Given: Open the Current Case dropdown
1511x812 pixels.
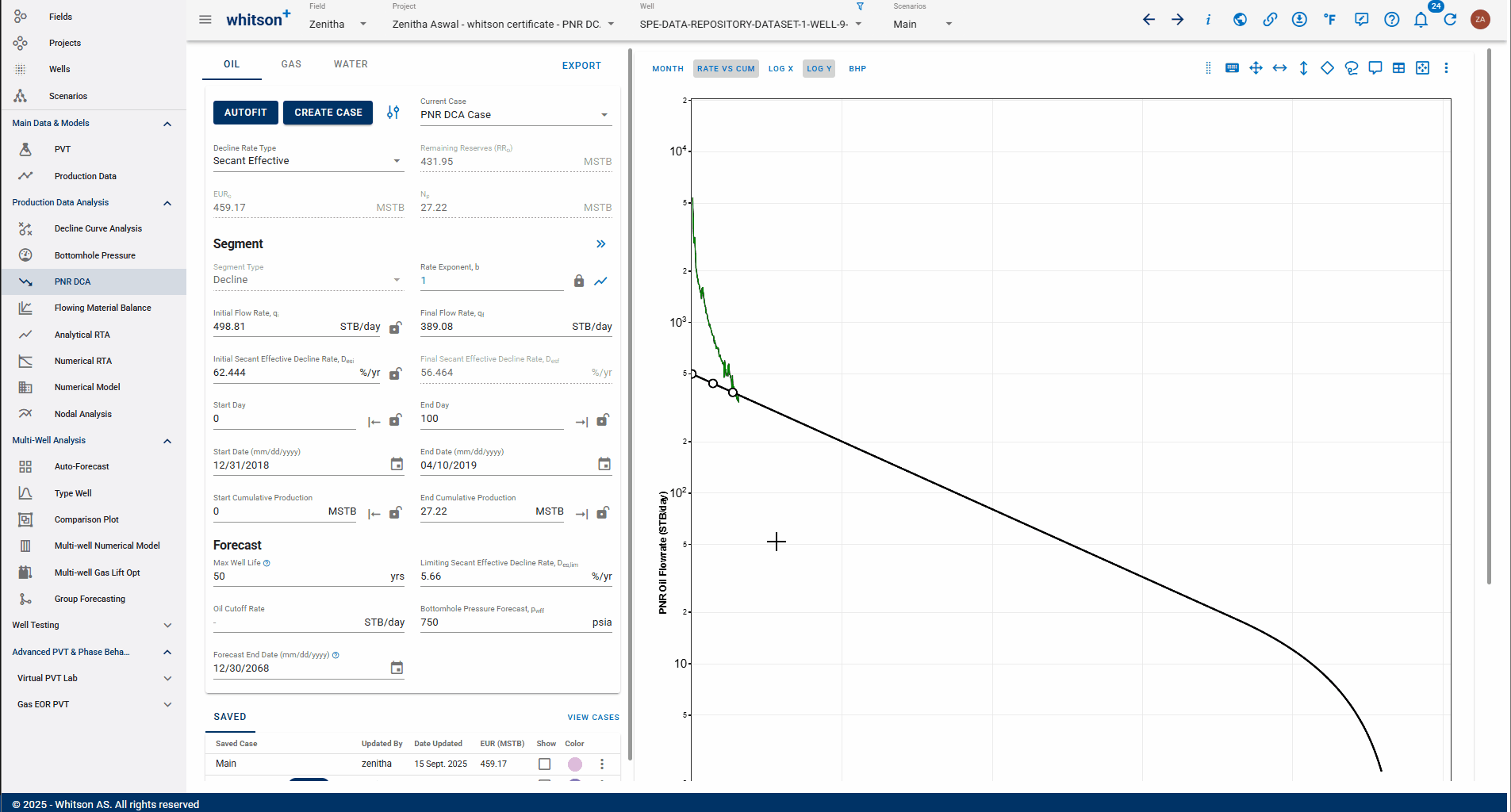Looking at the screenshot, I should [515, 115].
